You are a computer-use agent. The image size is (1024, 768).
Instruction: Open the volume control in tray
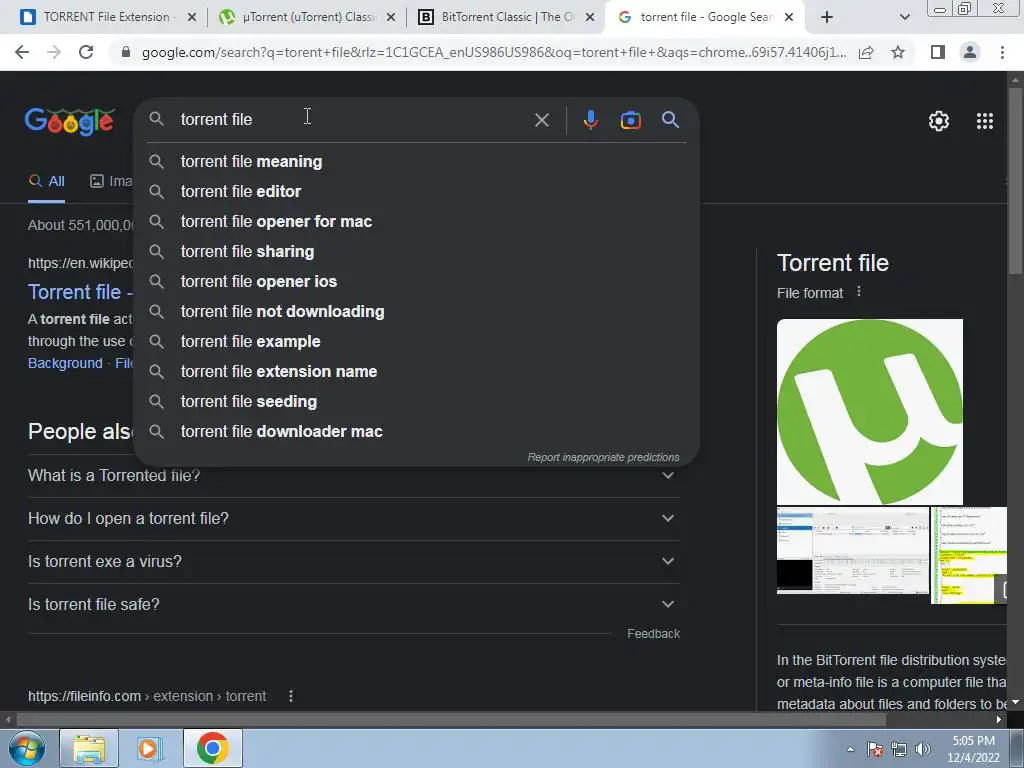pyautogui.click(x=923, y=750)
